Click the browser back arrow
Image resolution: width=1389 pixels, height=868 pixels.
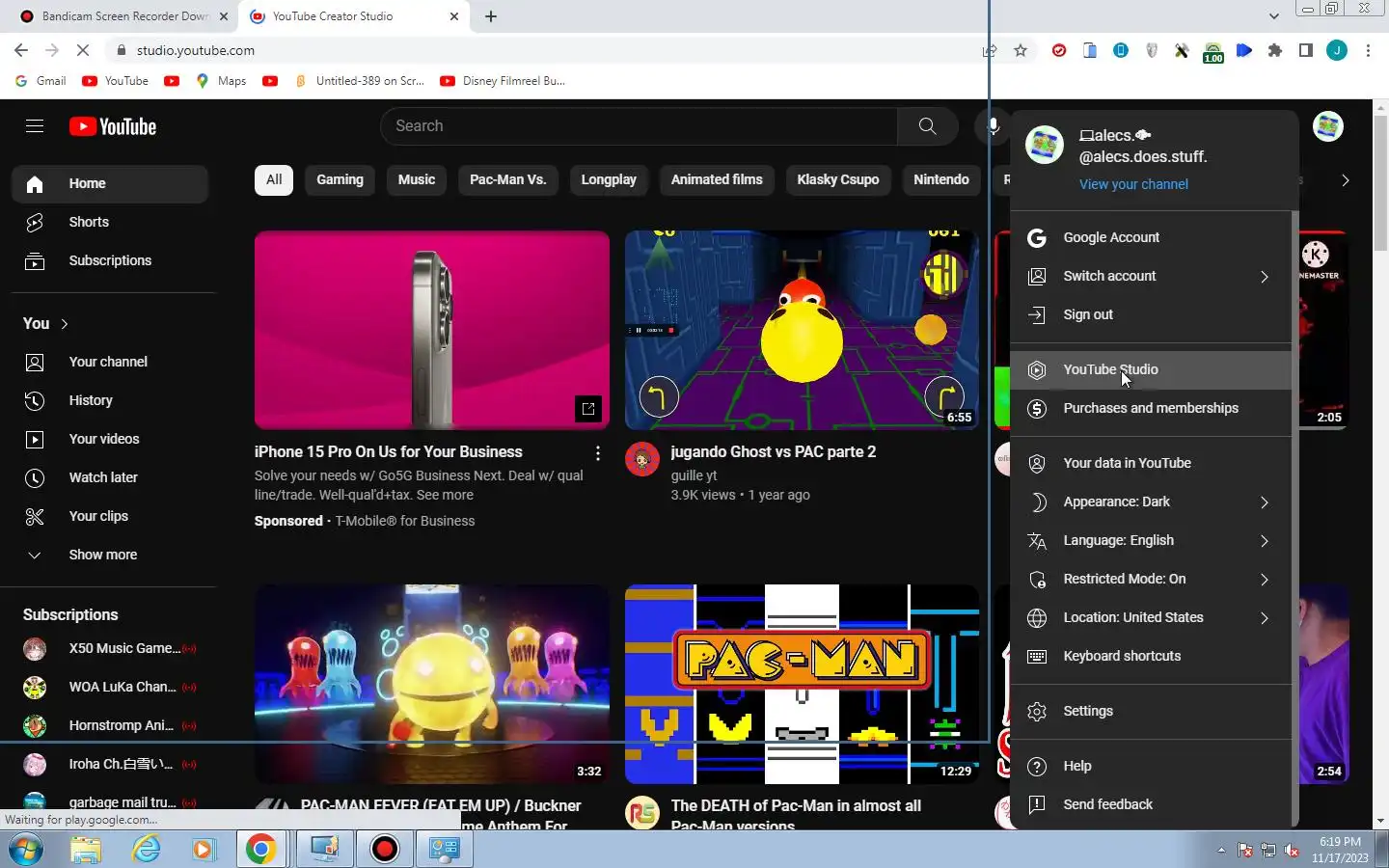(x=21, y=50)
